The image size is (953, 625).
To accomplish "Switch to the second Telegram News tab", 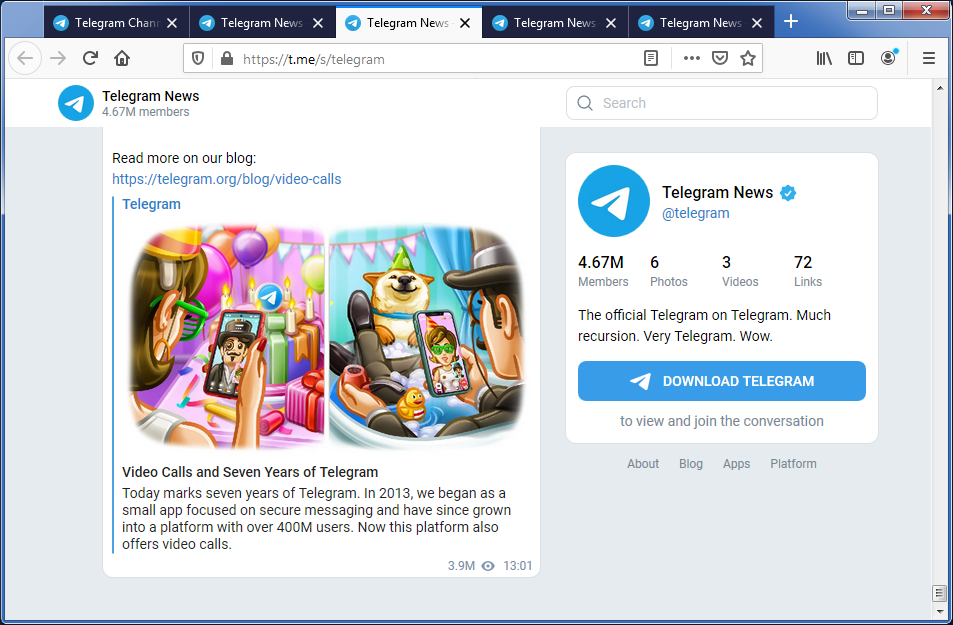I will tap(262, 22).
